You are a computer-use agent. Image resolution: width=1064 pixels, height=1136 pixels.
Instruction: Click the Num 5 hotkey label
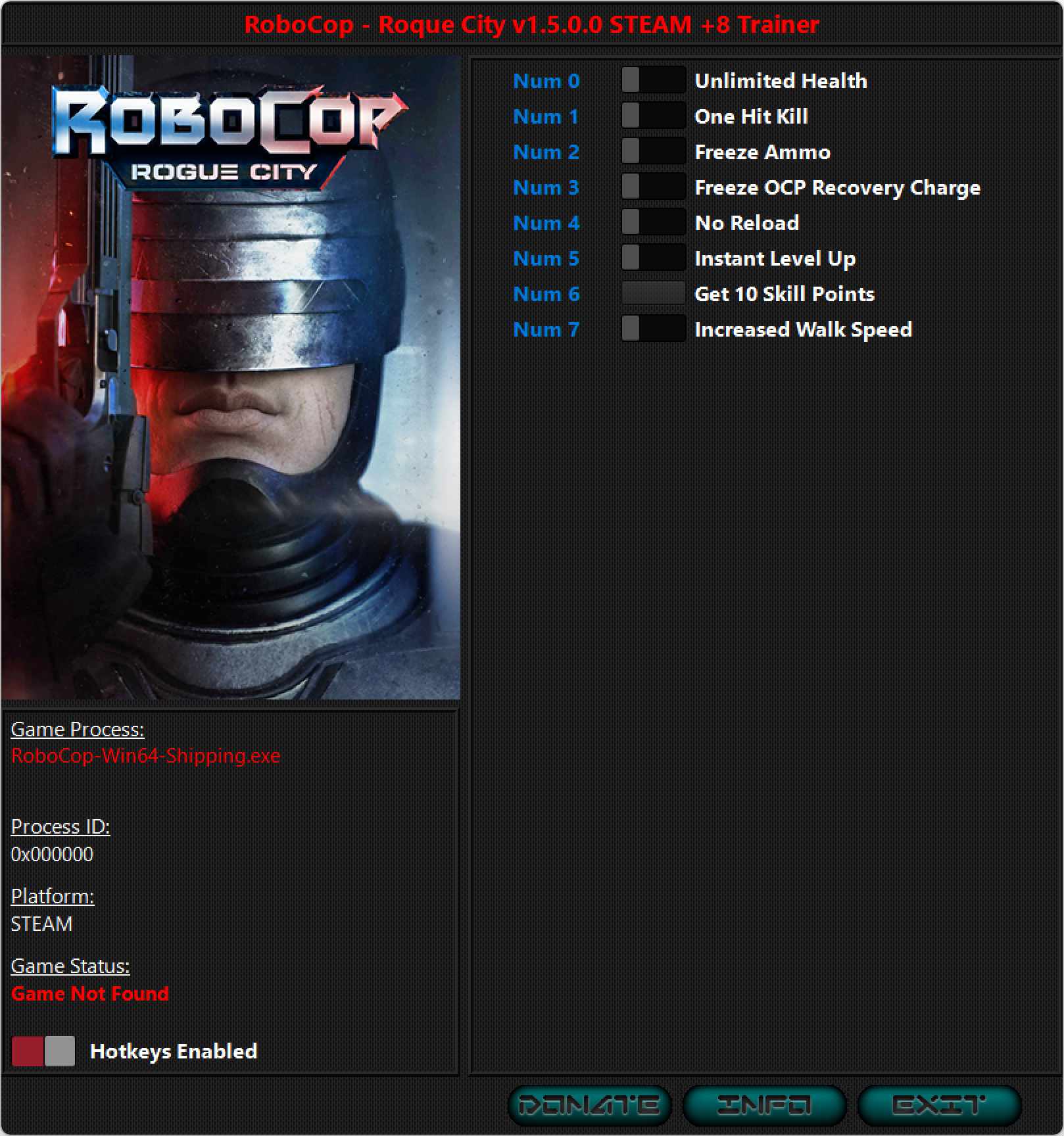coord(546,258)
